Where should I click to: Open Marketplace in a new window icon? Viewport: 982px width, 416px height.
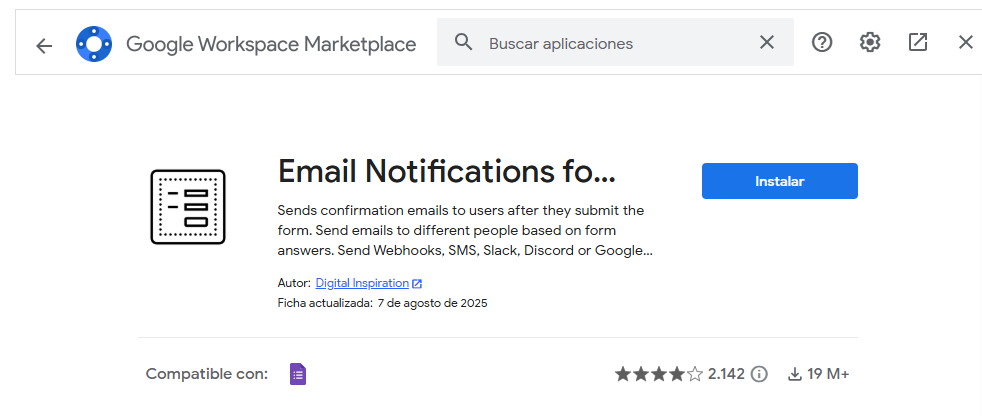point(917,43)
